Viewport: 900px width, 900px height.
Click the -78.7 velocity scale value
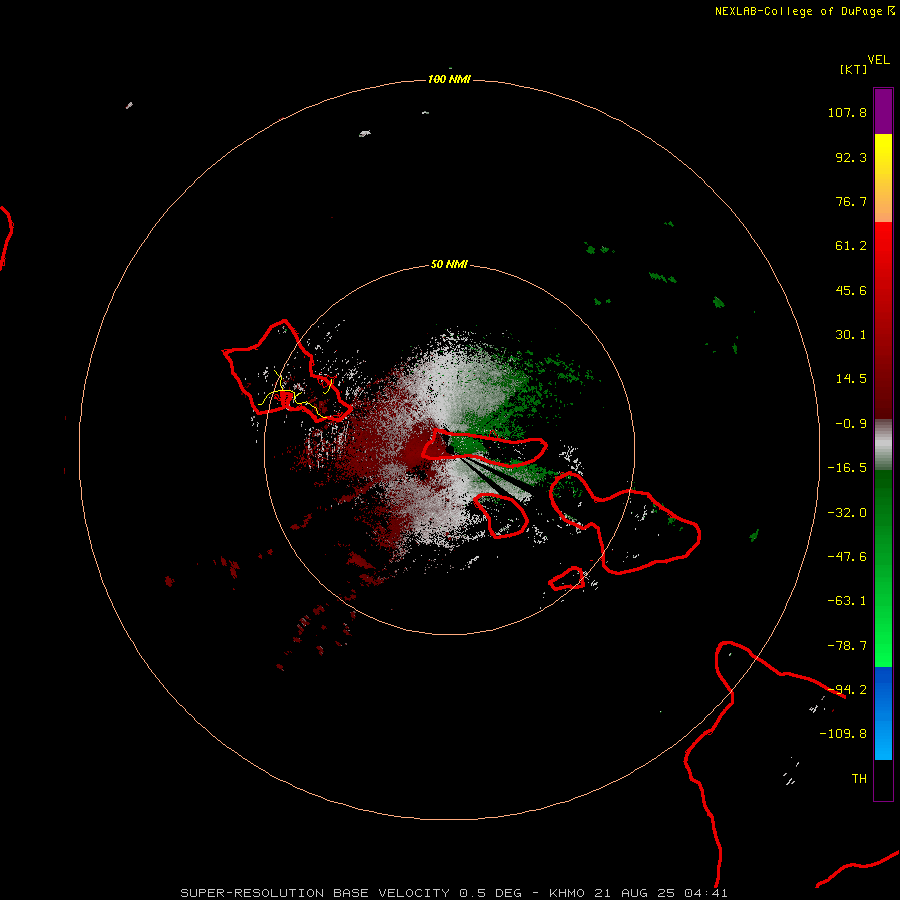coord(847,646)
